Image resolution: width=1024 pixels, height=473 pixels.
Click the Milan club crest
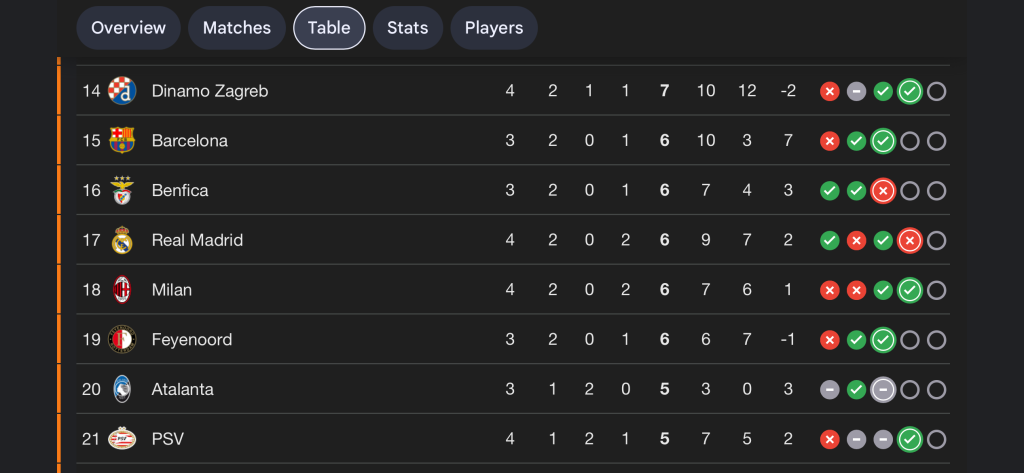pos(122,290)
